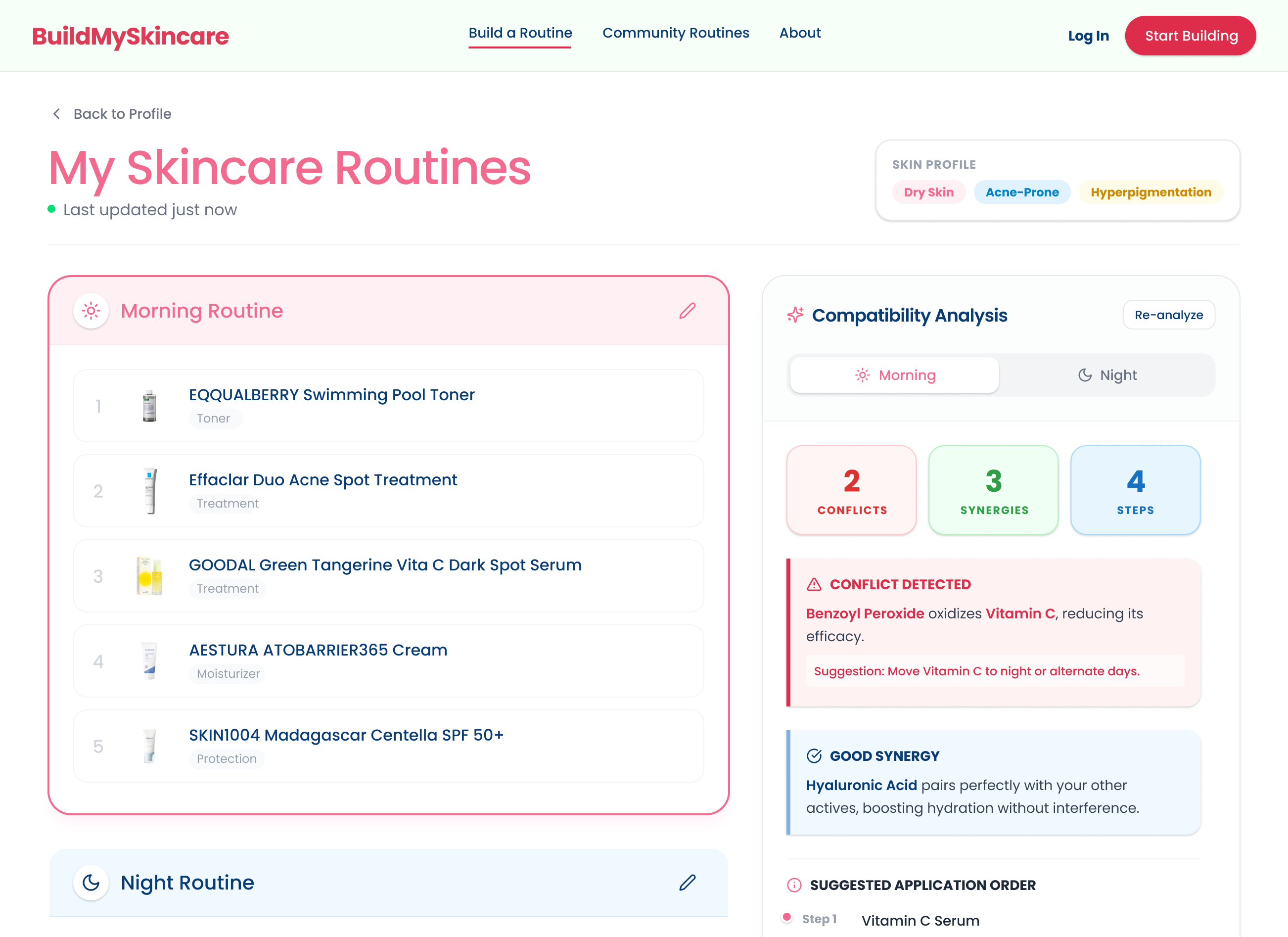Screen dimensions: 1288x937
Task: Click the Suggested Application Order info icon
Action: (x=794, y=886)
